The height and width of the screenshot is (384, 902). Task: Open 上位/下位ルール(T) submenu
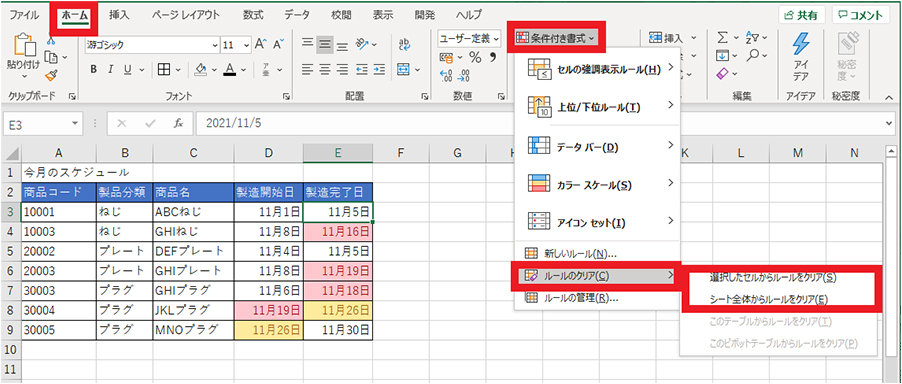click(598, 107)
